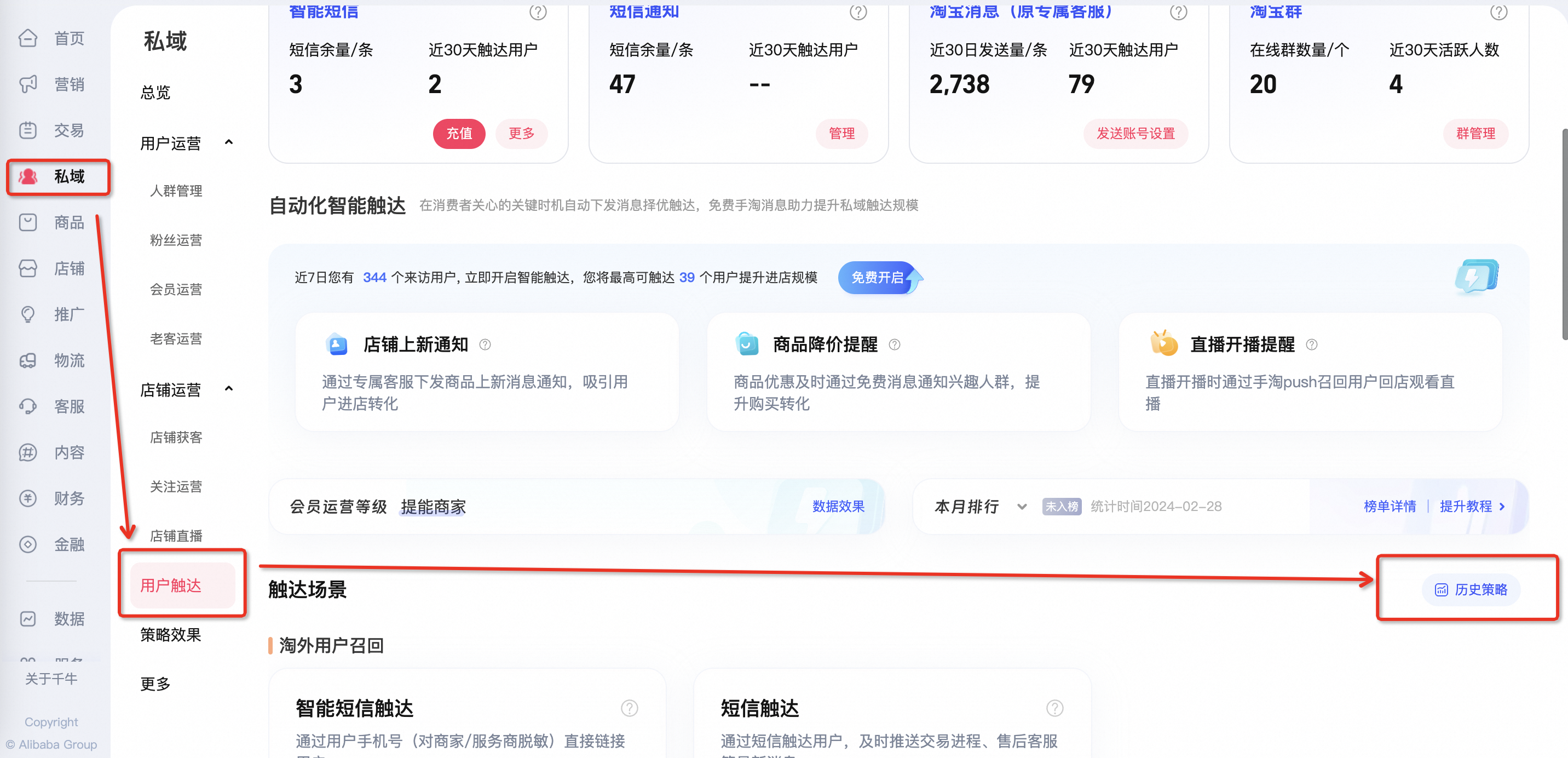
Task: Click the 未入榜 badge
Action: 1061,507
